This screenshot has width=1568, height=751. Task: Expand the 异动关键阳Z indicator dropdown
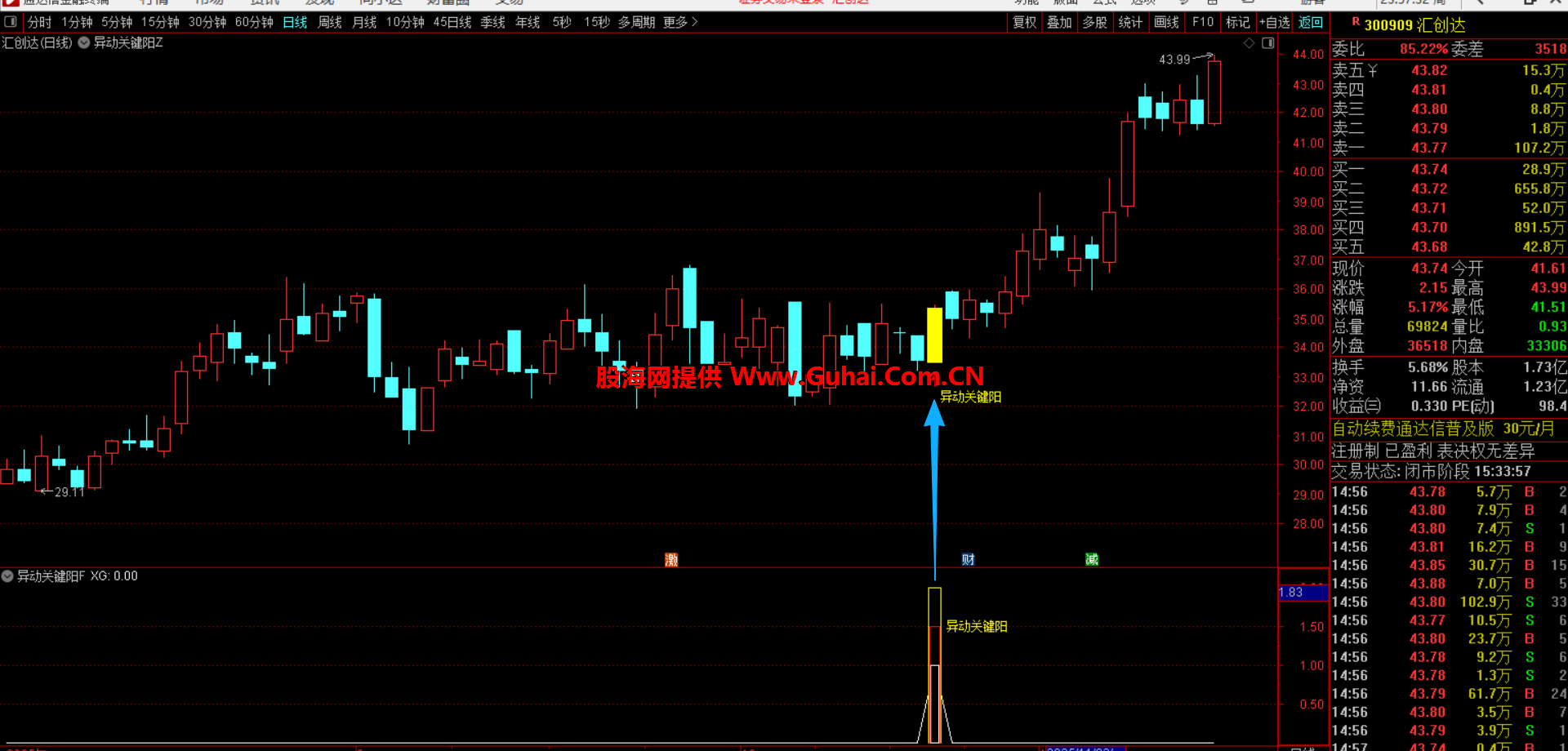(84, 42)
